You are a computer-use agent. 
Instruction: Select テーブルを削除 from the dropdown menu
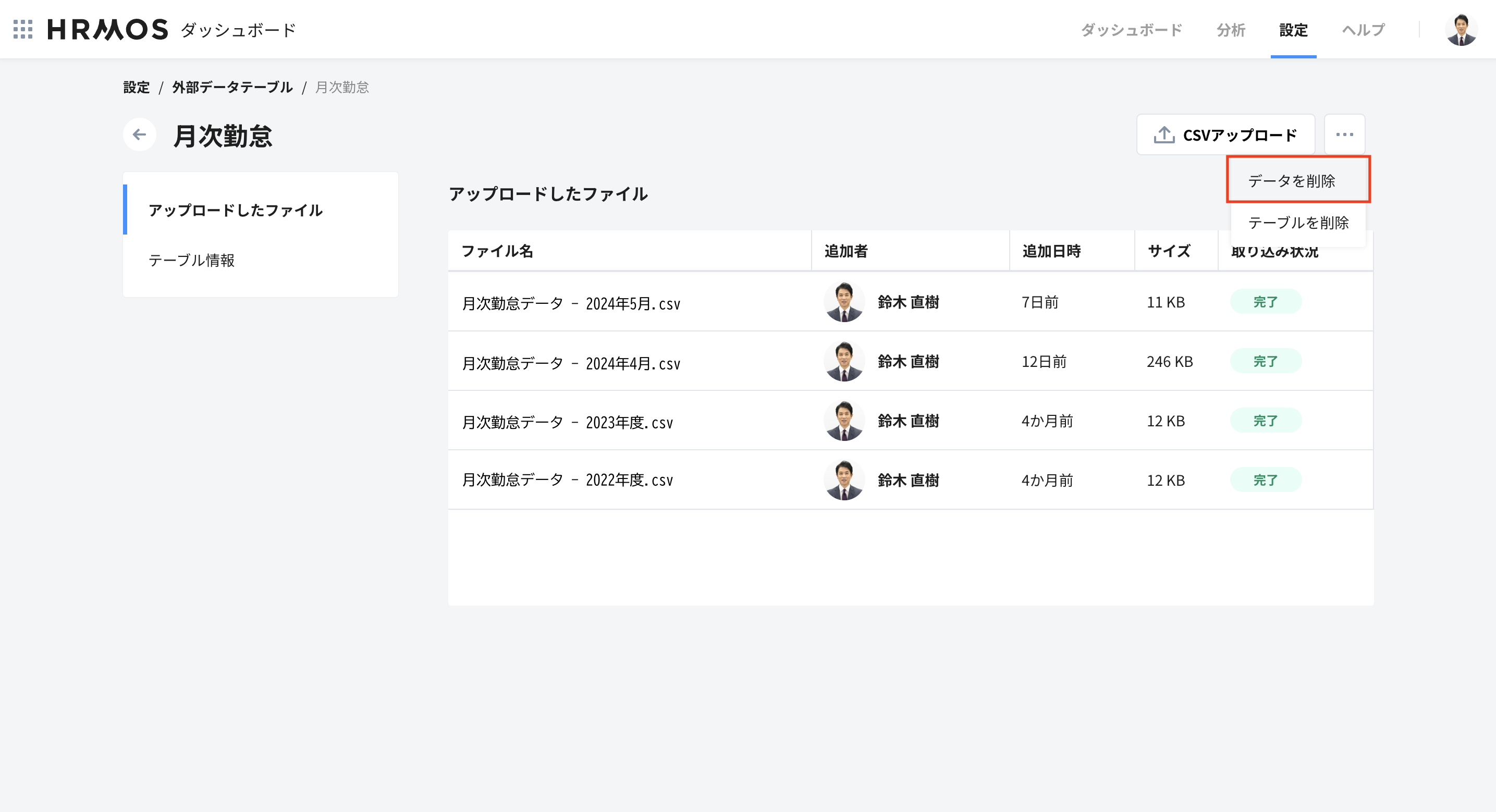(1298, 223)
